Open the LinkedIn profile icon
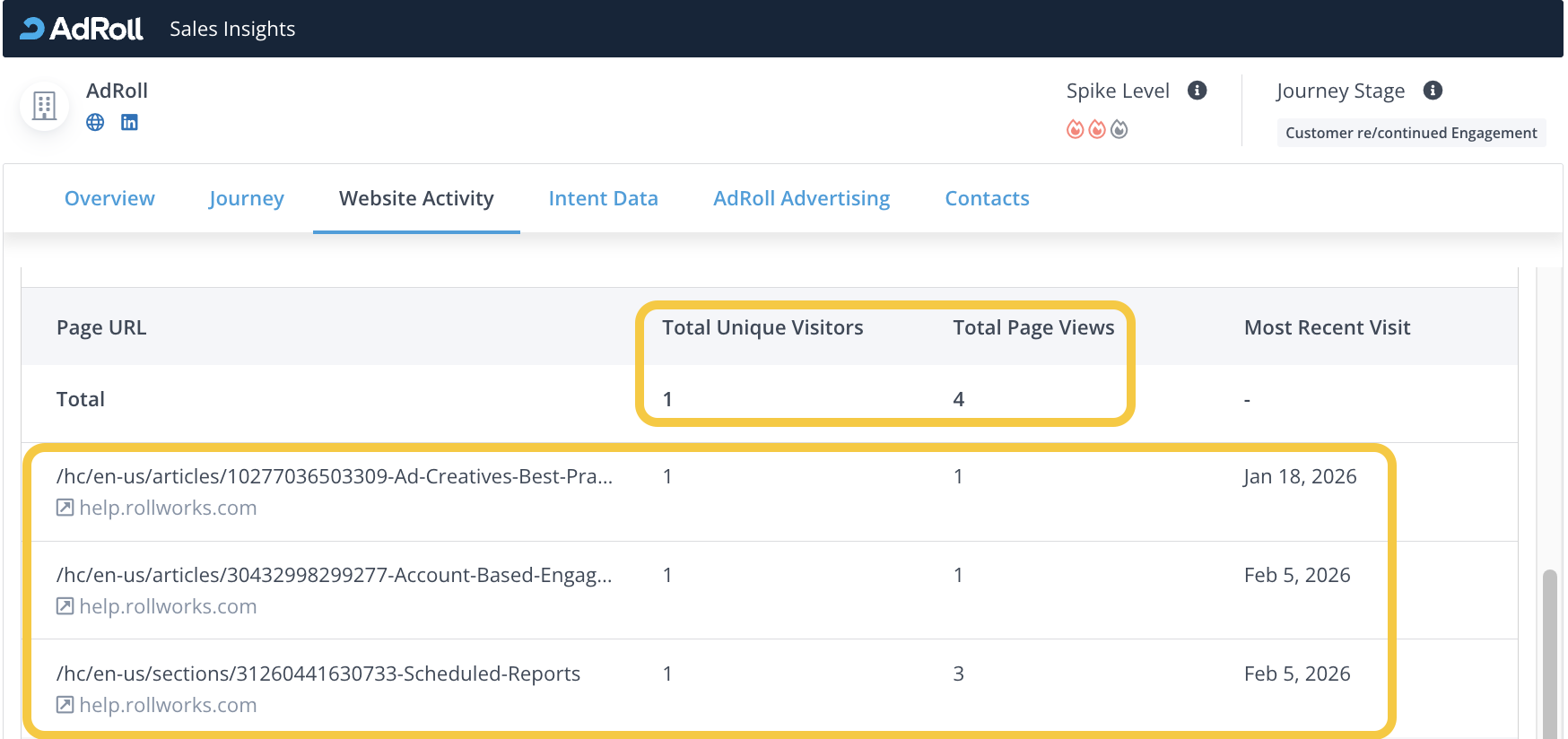This screenshot has height=739, width=1568. [x=129, y=122]
